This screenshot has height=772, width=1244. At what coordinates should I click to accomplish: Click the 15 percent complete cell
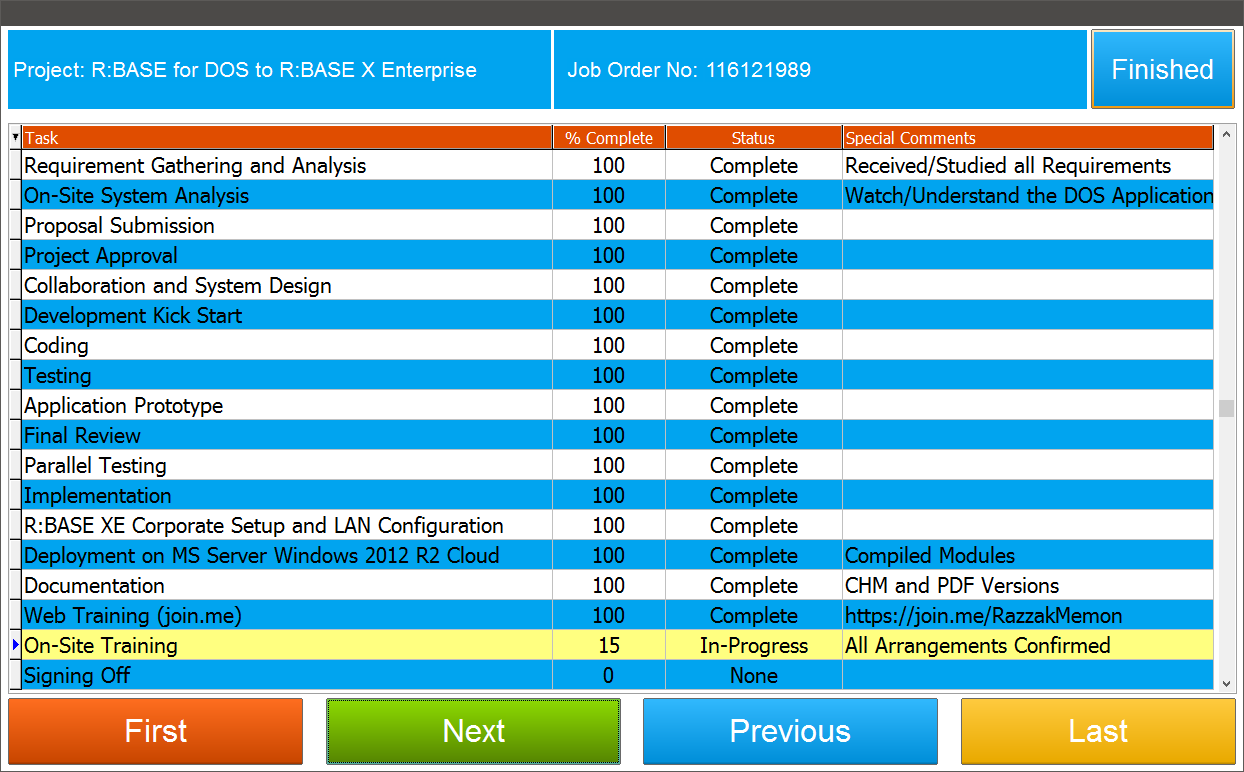609,646
